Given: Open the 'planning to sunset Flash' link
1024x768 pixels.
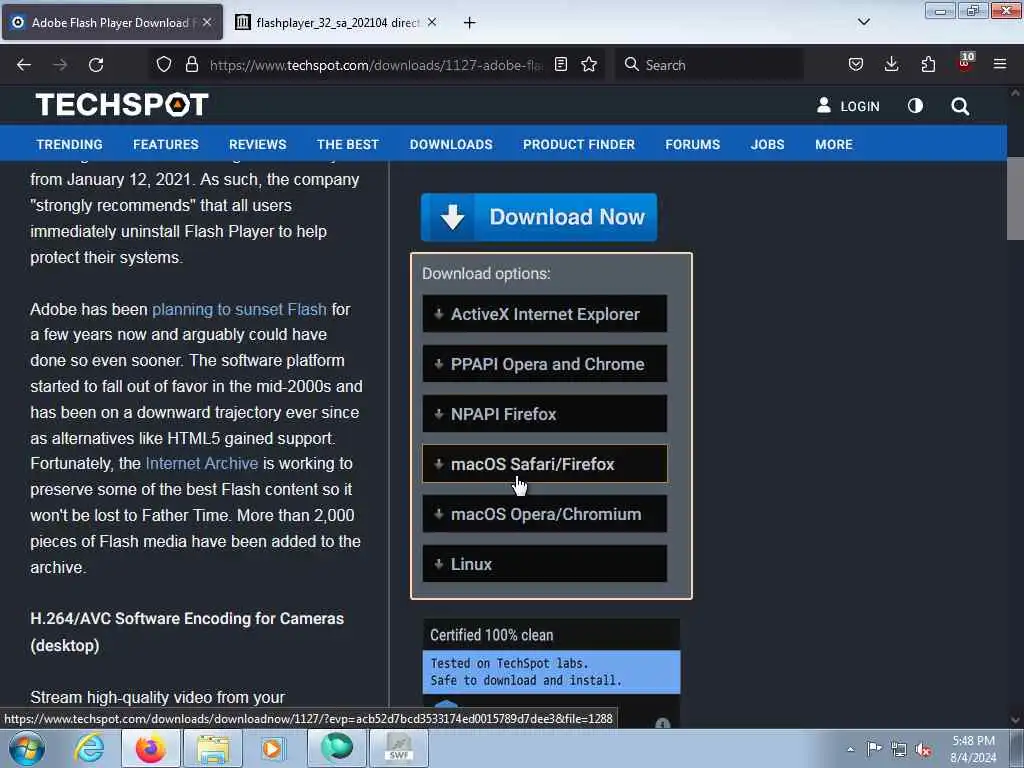Looking at the screenshot, I should click(239, 309).
